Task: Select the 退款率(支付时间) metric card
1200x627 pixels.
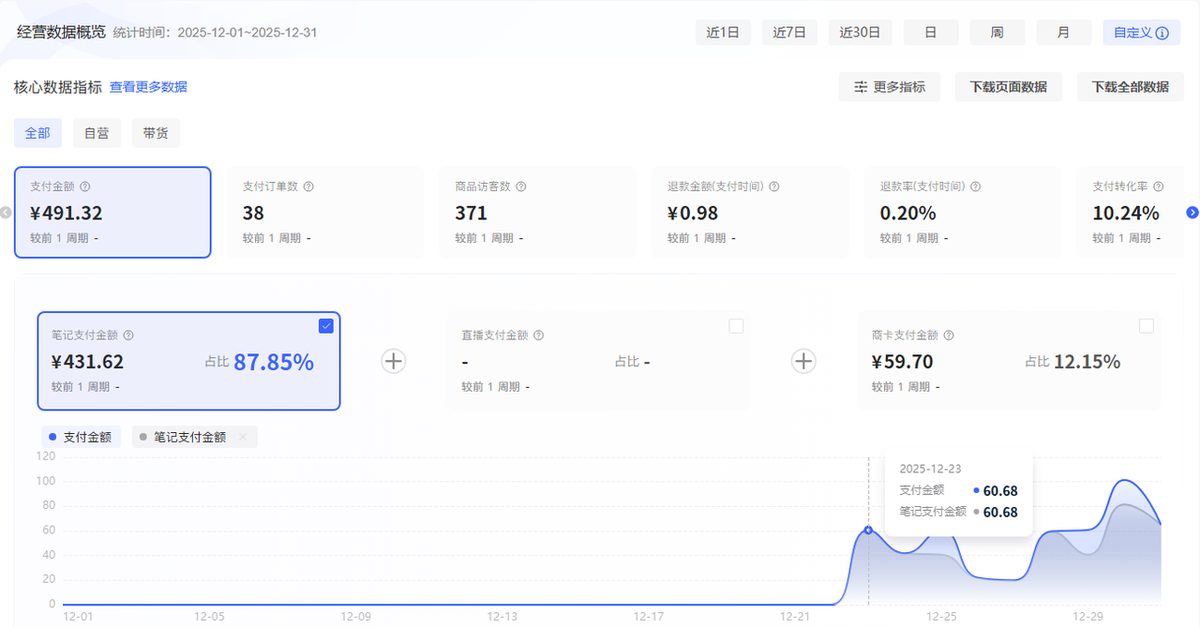Action: point(963,212)
